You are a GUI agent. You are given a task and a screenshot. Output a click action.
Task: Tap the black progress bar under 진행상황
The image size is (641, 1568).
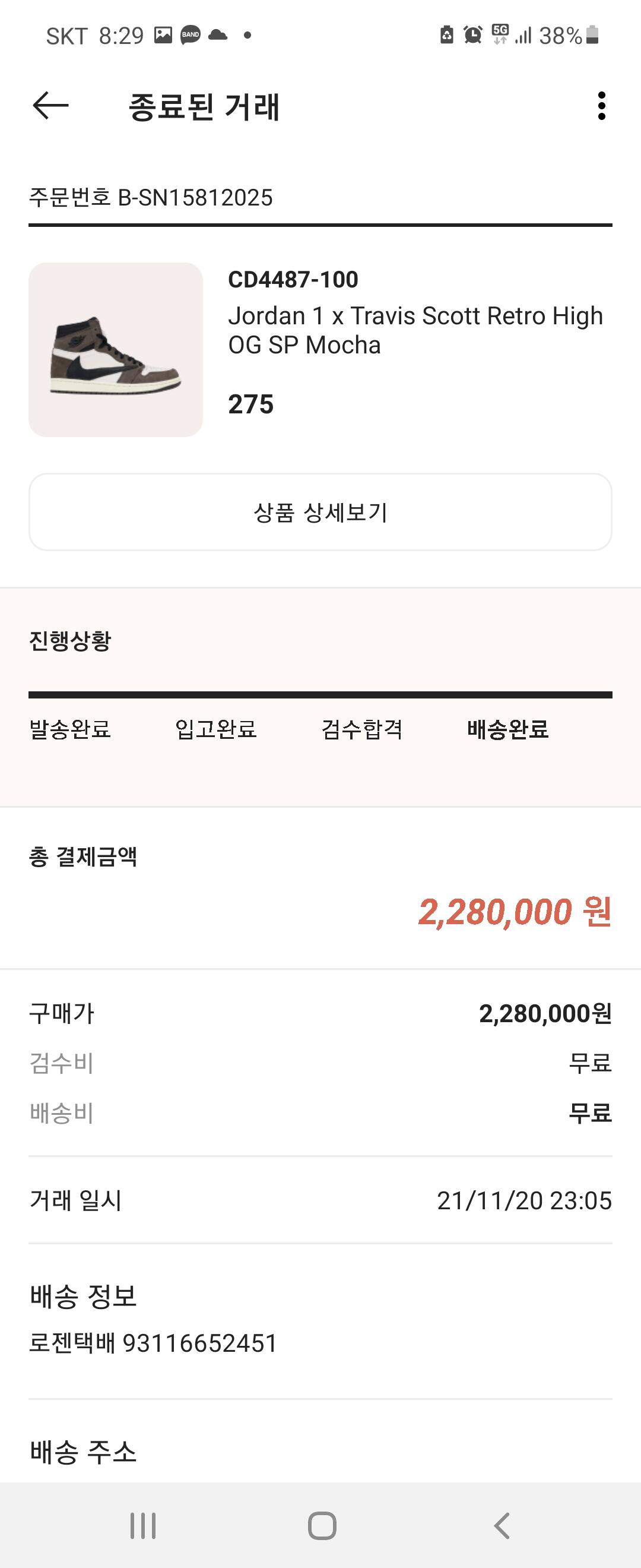pos(320,694)
